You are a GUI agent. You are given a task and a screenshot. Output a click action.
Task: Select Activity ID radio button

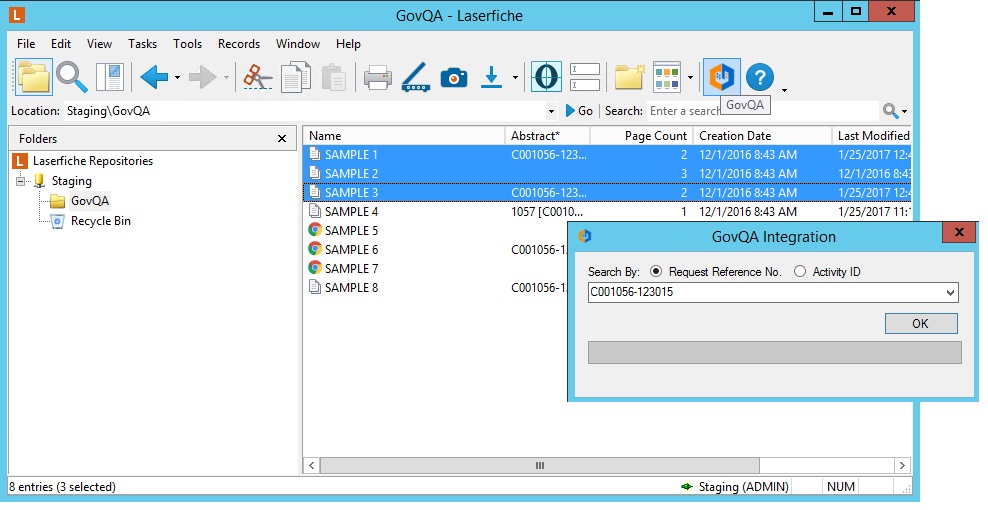click(800, 272)
